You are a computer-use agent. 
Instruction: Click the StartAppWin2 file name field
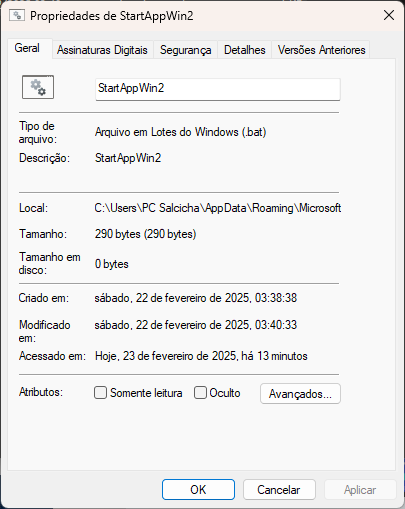pos(218,89)
